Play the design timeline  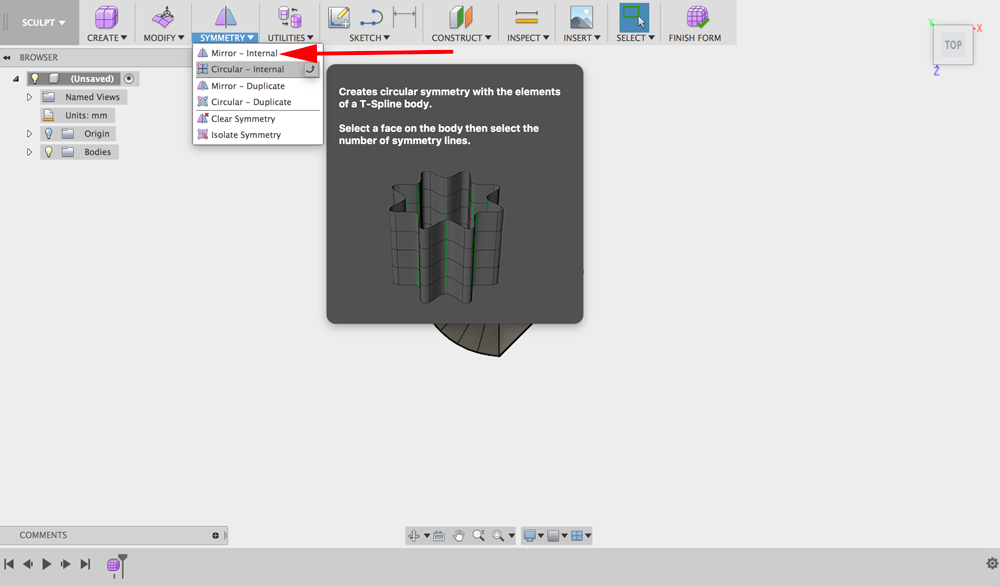(x=47, y=564)
